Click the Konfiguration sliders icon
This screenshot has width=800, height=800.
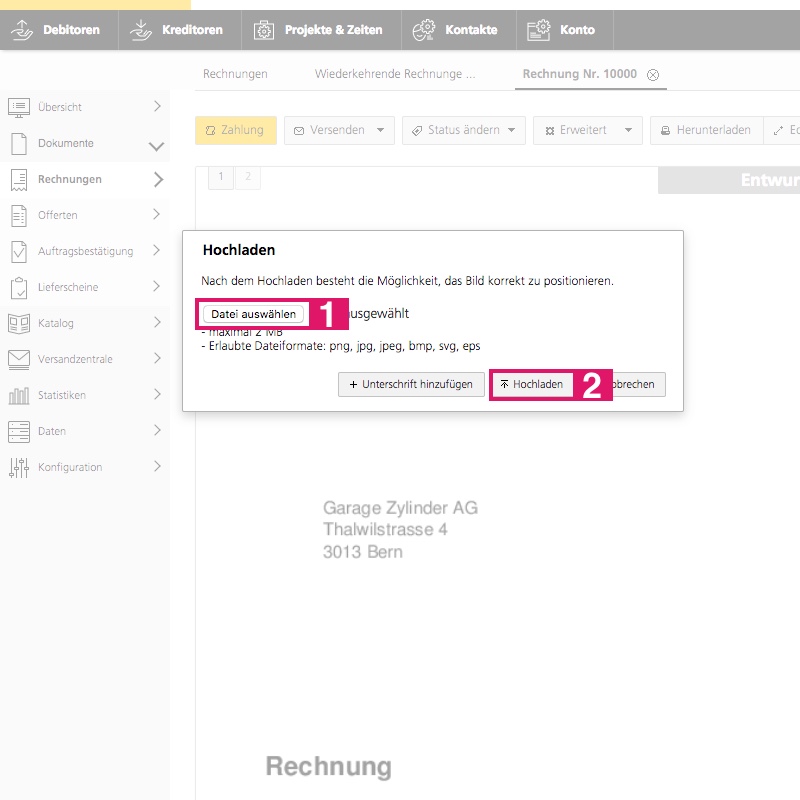18,467
